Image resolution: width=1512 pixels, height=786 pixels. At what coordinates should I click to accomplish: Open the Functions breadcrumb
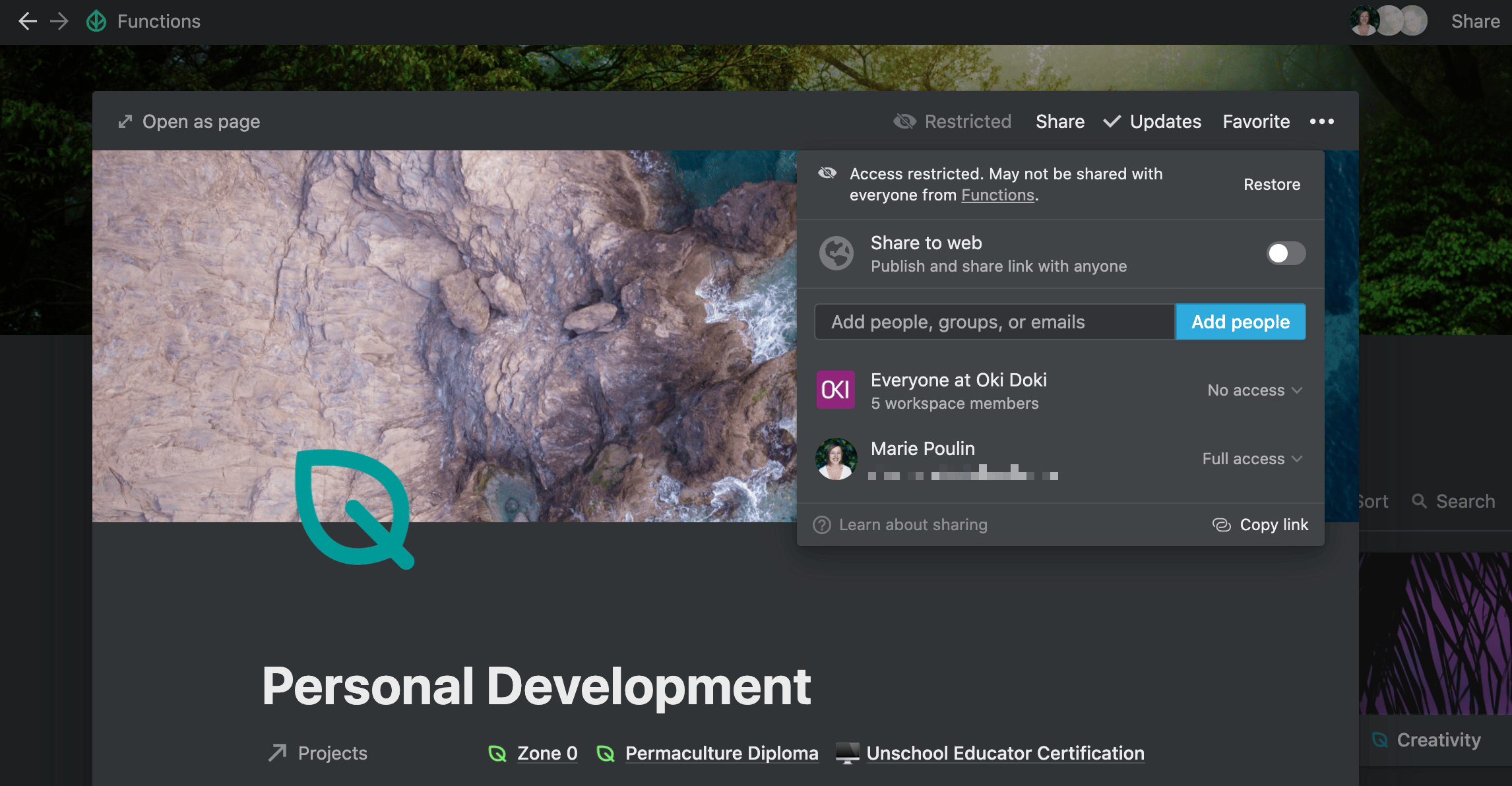159,21
